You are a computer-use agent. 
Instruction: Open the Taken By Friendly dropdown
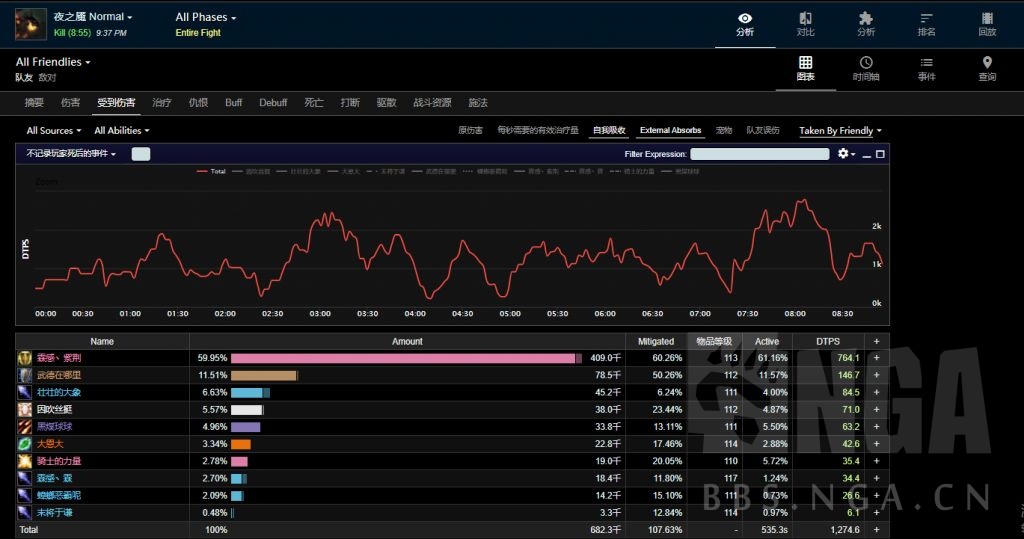click(x=840, y=130)
